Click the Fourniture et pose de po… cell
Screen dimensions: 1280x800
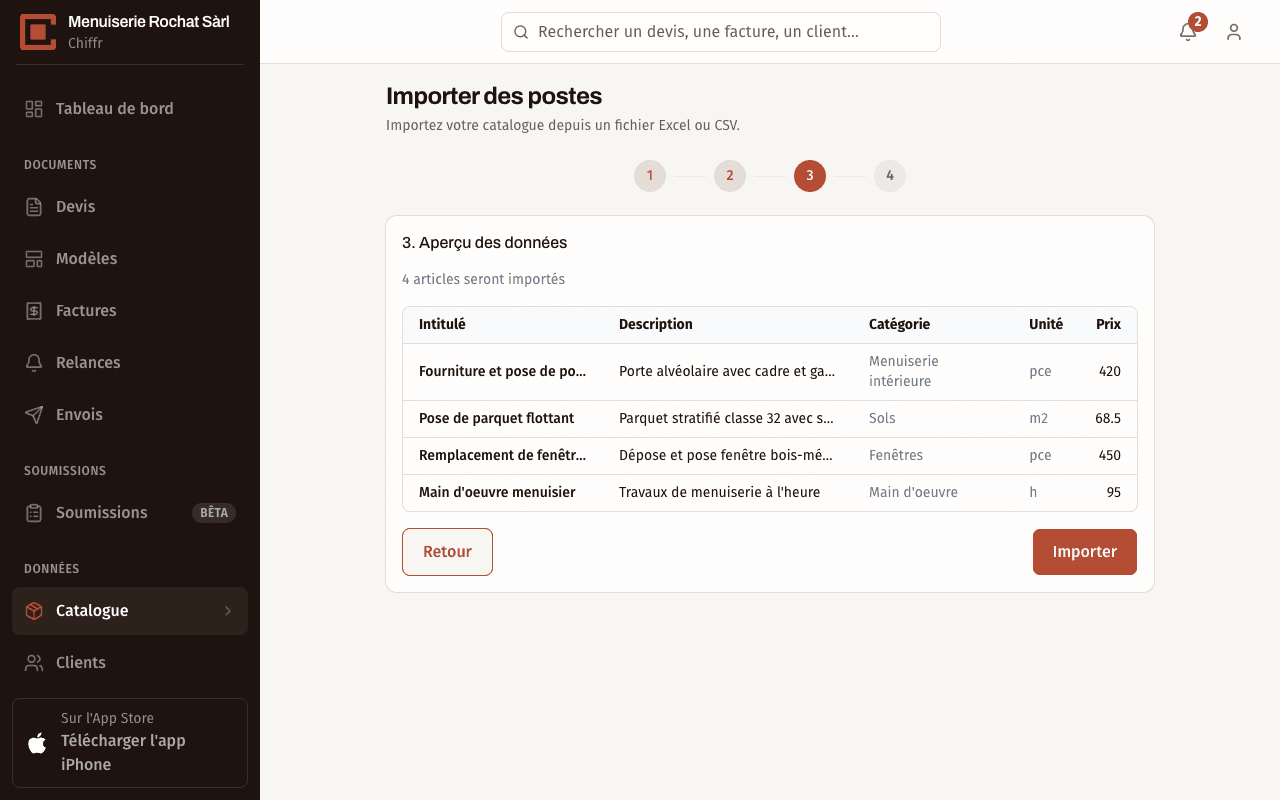point(503,372)
